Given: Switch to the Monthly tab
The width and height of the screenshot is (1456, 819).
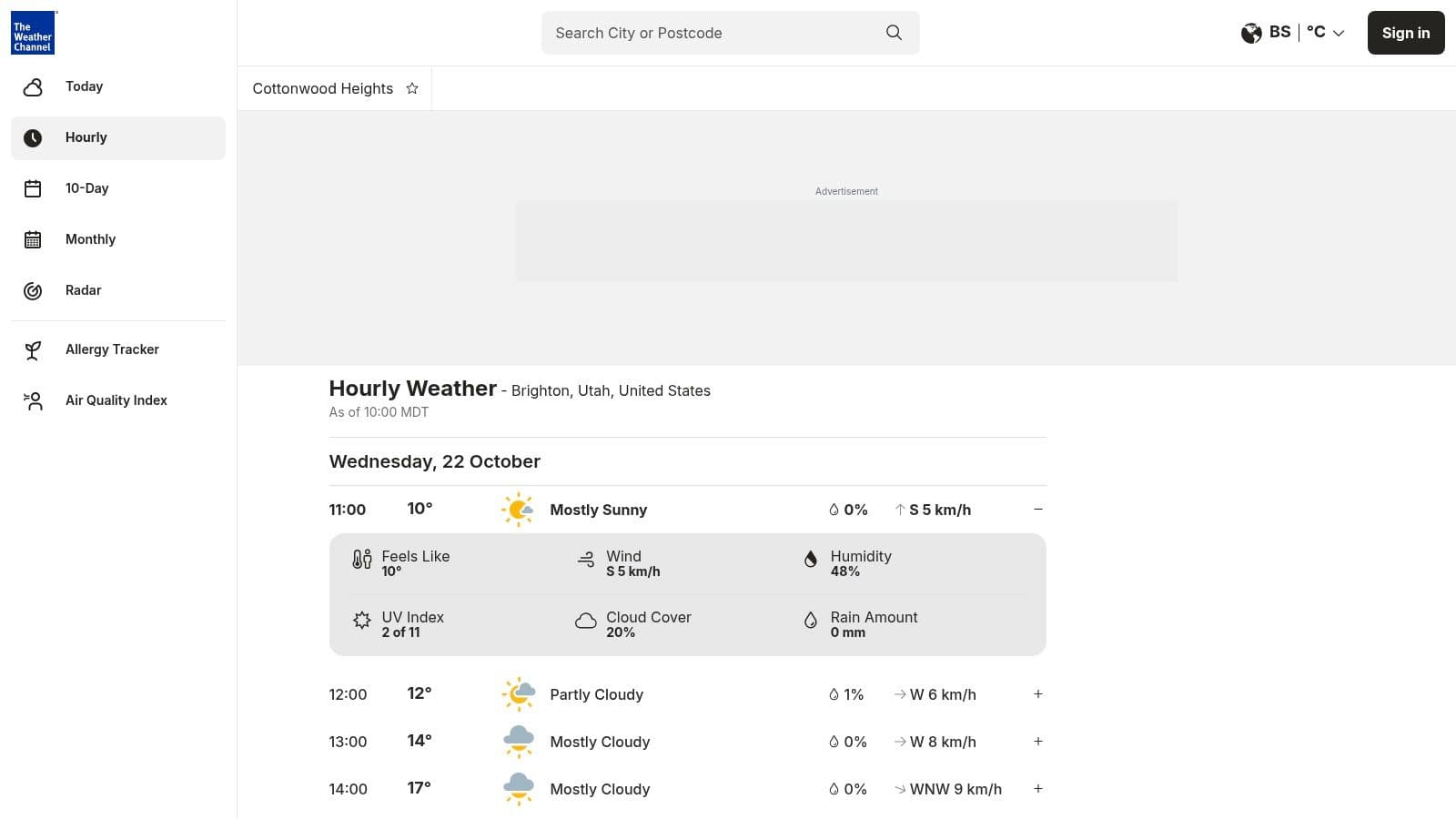Looking at the screenshot, I should [90, 239].
